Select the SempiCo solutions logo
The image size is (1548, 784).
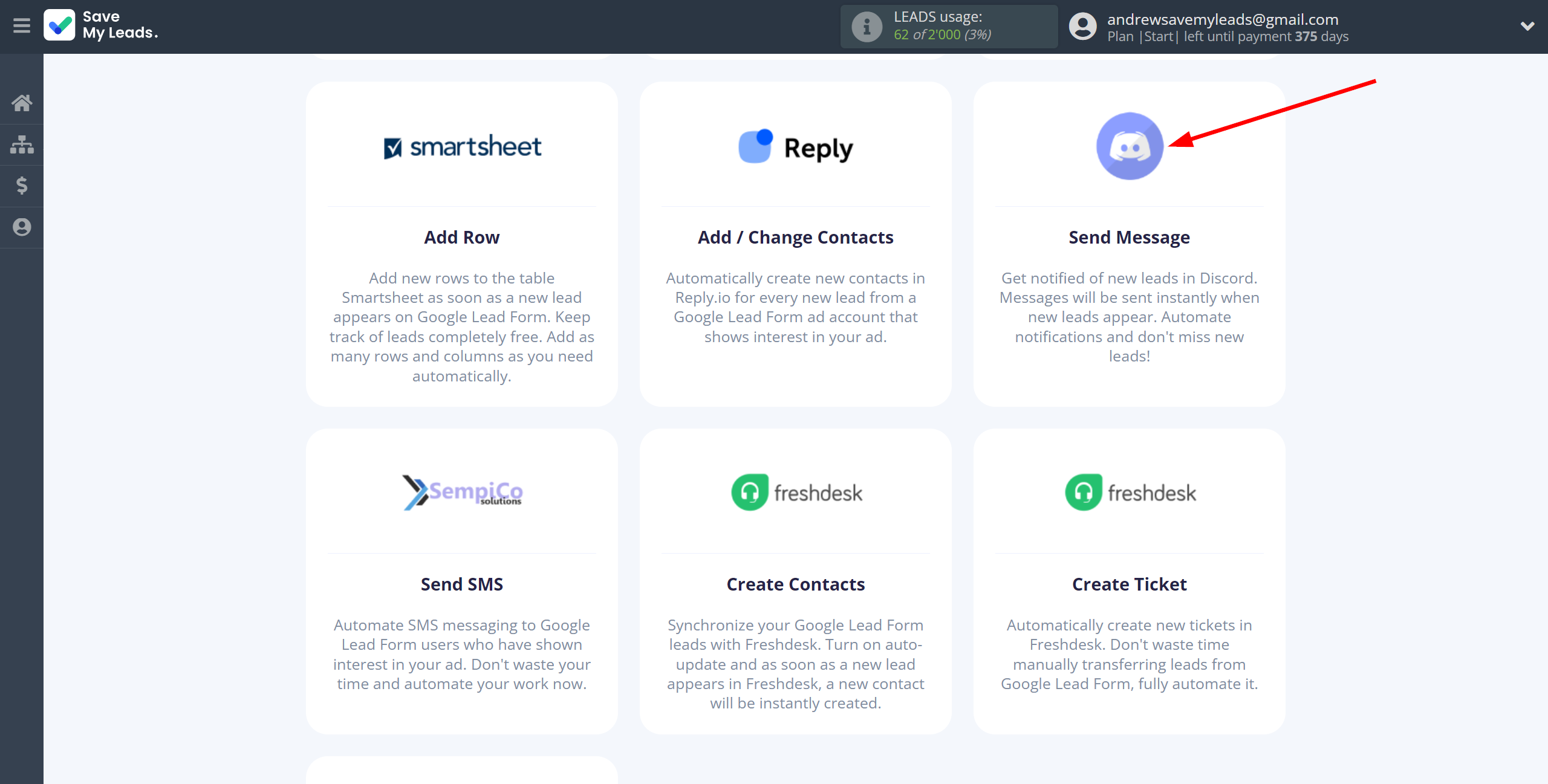(x=462, y=493)
